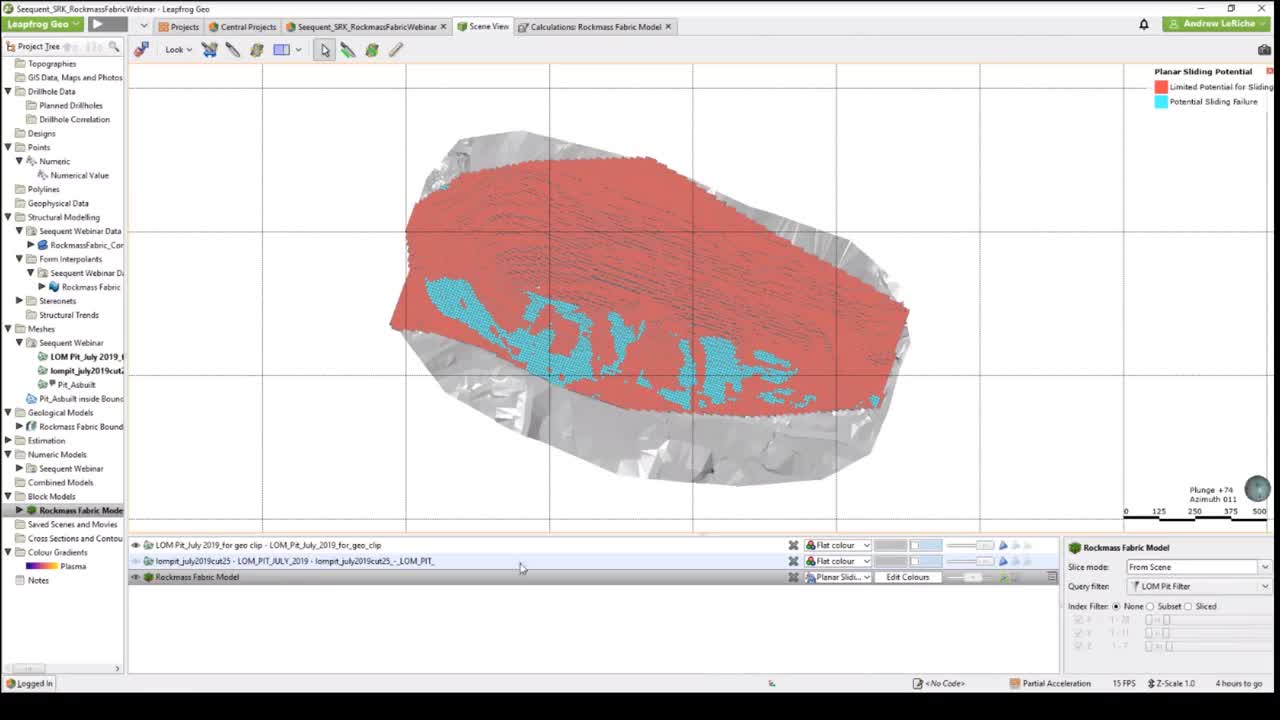Remove lompit_july2019cut25 row from scene

point(793,561)
